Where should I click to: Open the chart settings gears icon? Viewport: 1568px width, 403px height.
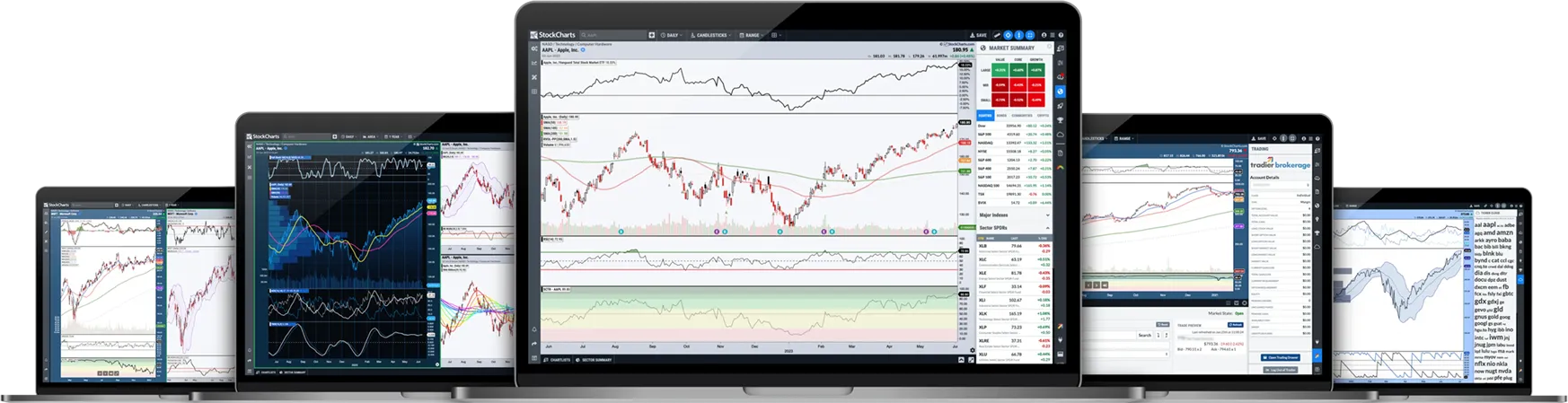tap(534, 48)
